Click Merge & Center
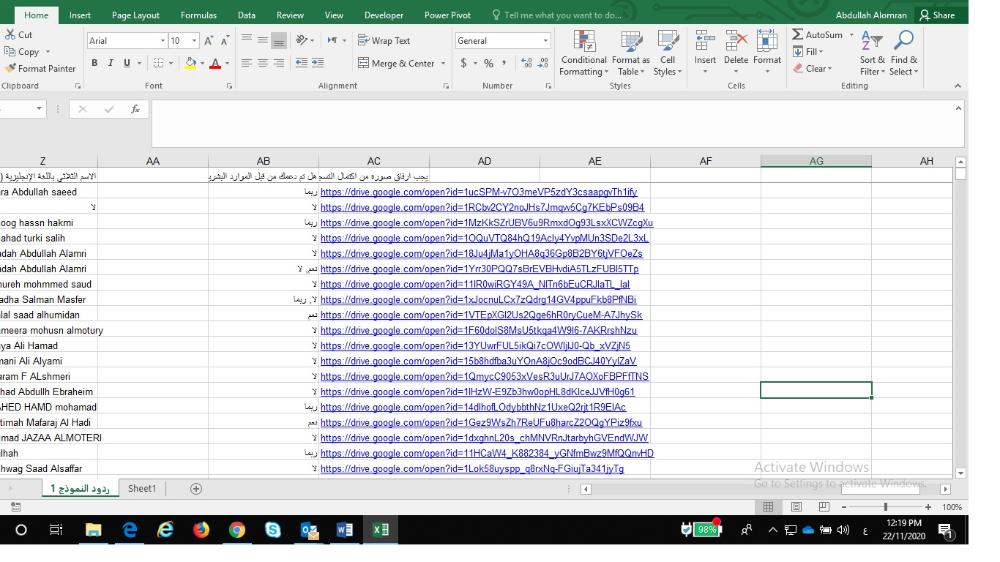 (396, 63)
